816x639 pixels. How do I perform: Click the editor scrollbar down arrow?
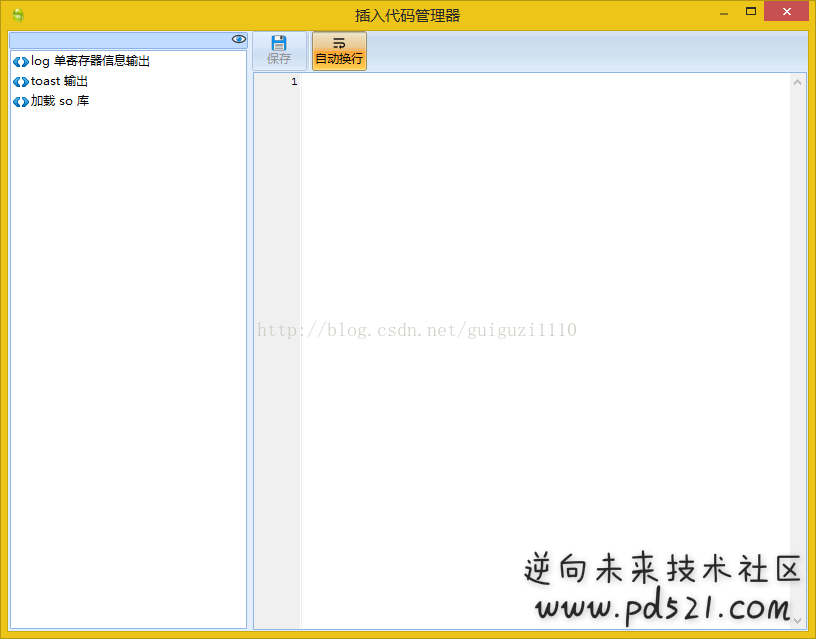point(797,620)
